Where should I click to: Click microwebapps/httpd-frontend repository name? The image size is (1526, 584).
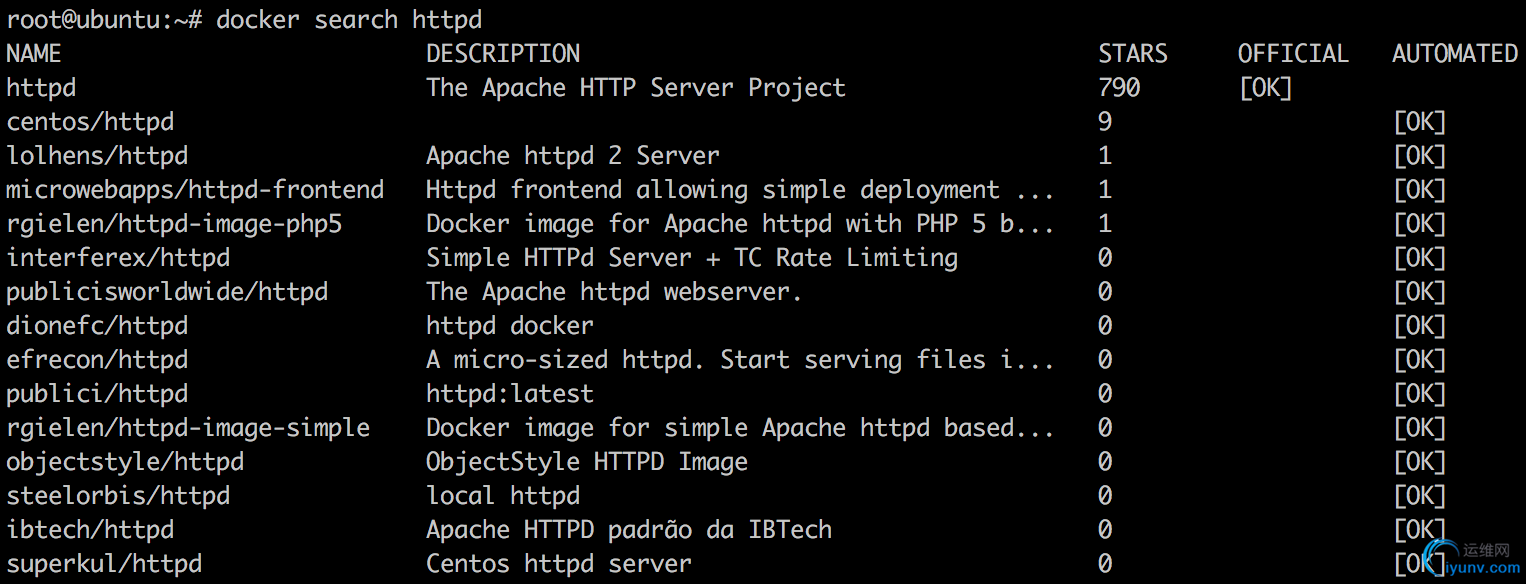pos(195,190)
